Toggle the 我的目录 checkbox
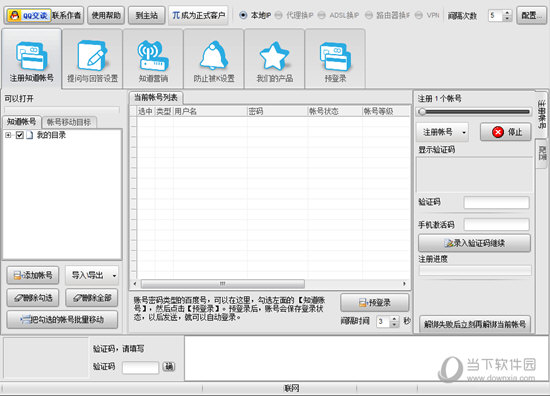The height and width of the screenshot is (396, 550). (20, 135)
